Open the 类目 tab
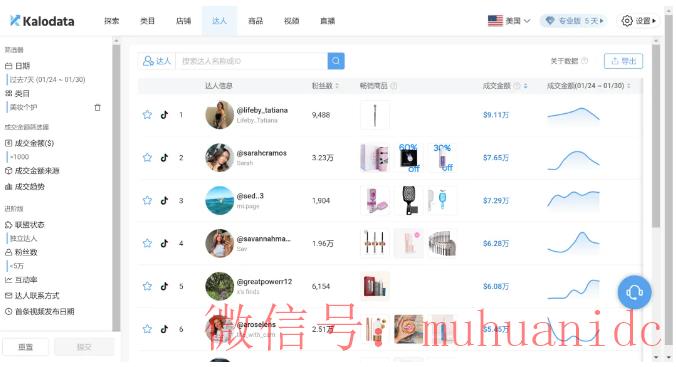This screenshot has width=677, height=367. (147, 21)
